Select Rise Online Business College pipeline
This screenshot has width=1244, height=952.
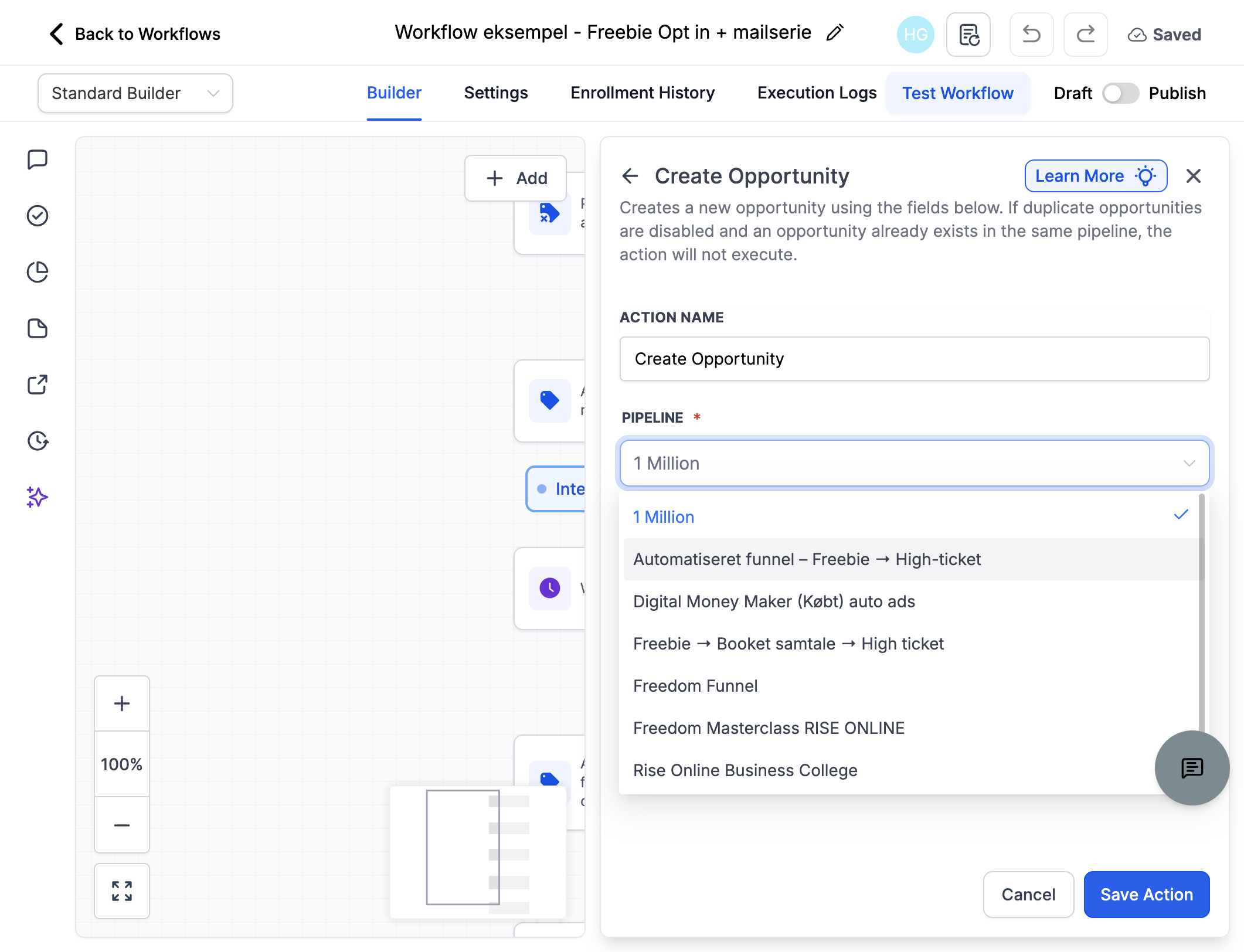click(x=912, y=770)
